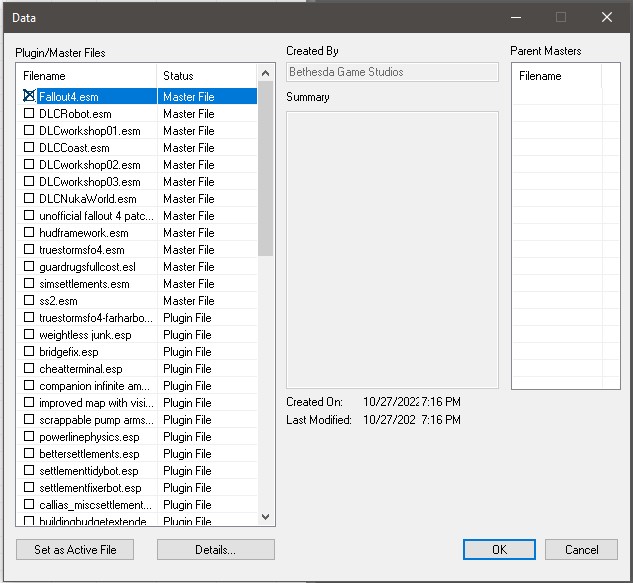This screenshot has width=633, height=583.
Task: Sort by the Status column header
Action: pyautogui.click(x=207, y=75)
